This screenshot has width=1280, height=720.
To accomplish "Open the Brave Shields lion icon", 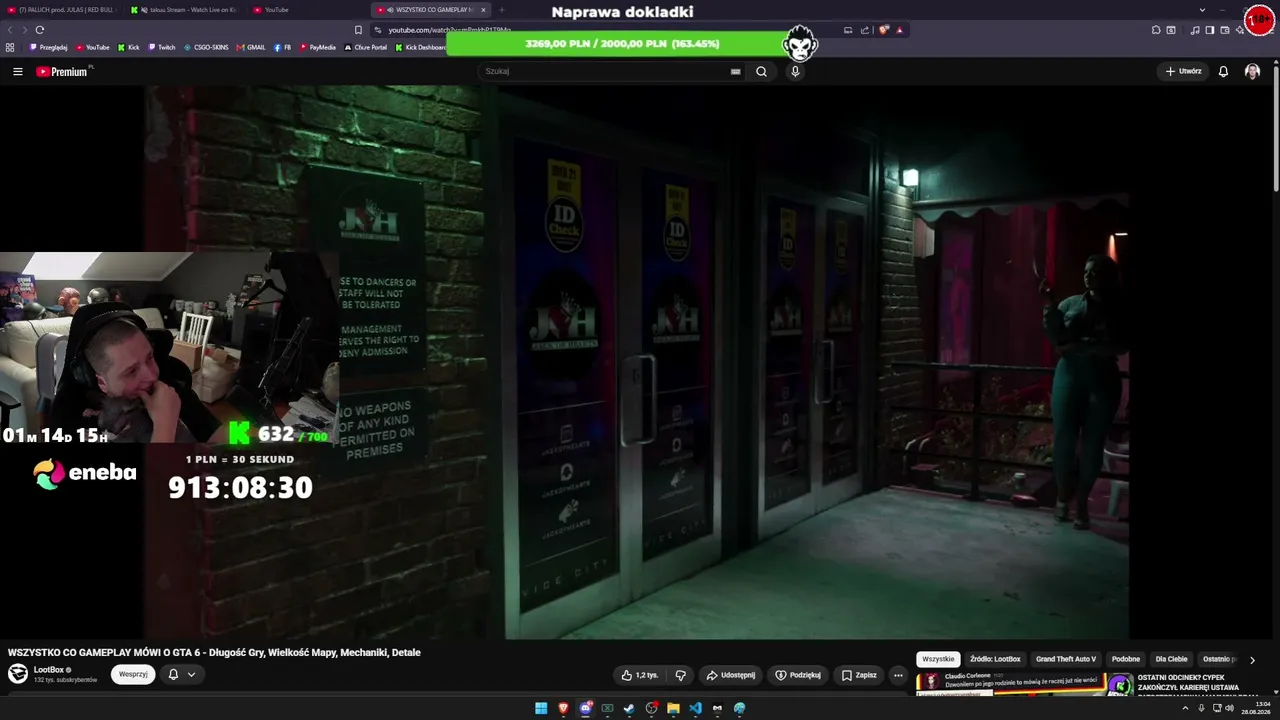I will [x=885, y=30].
